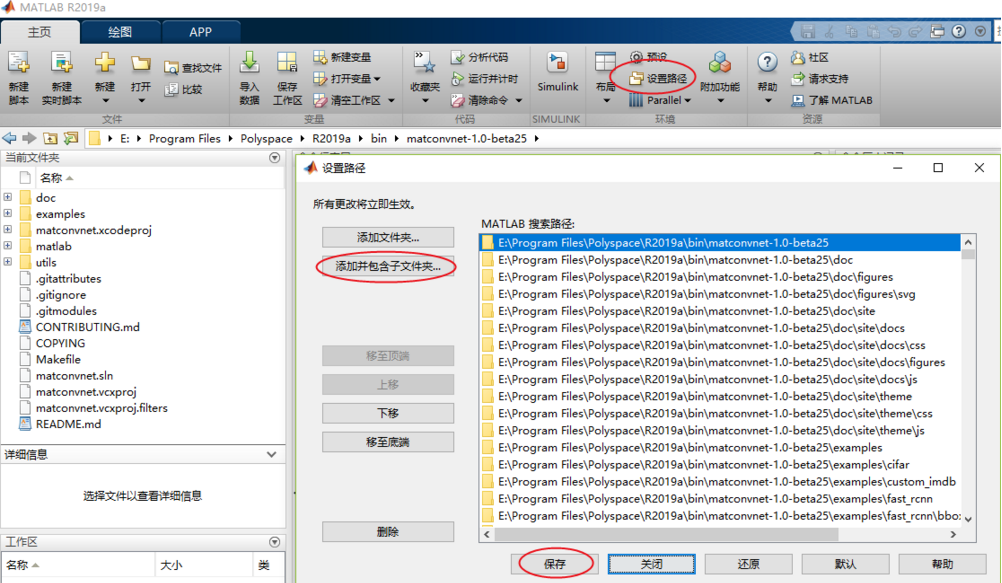This screenshot has width=1002, height=583.
Task: Switch to the Plots (绘图) tab
Action: (120, 32)
